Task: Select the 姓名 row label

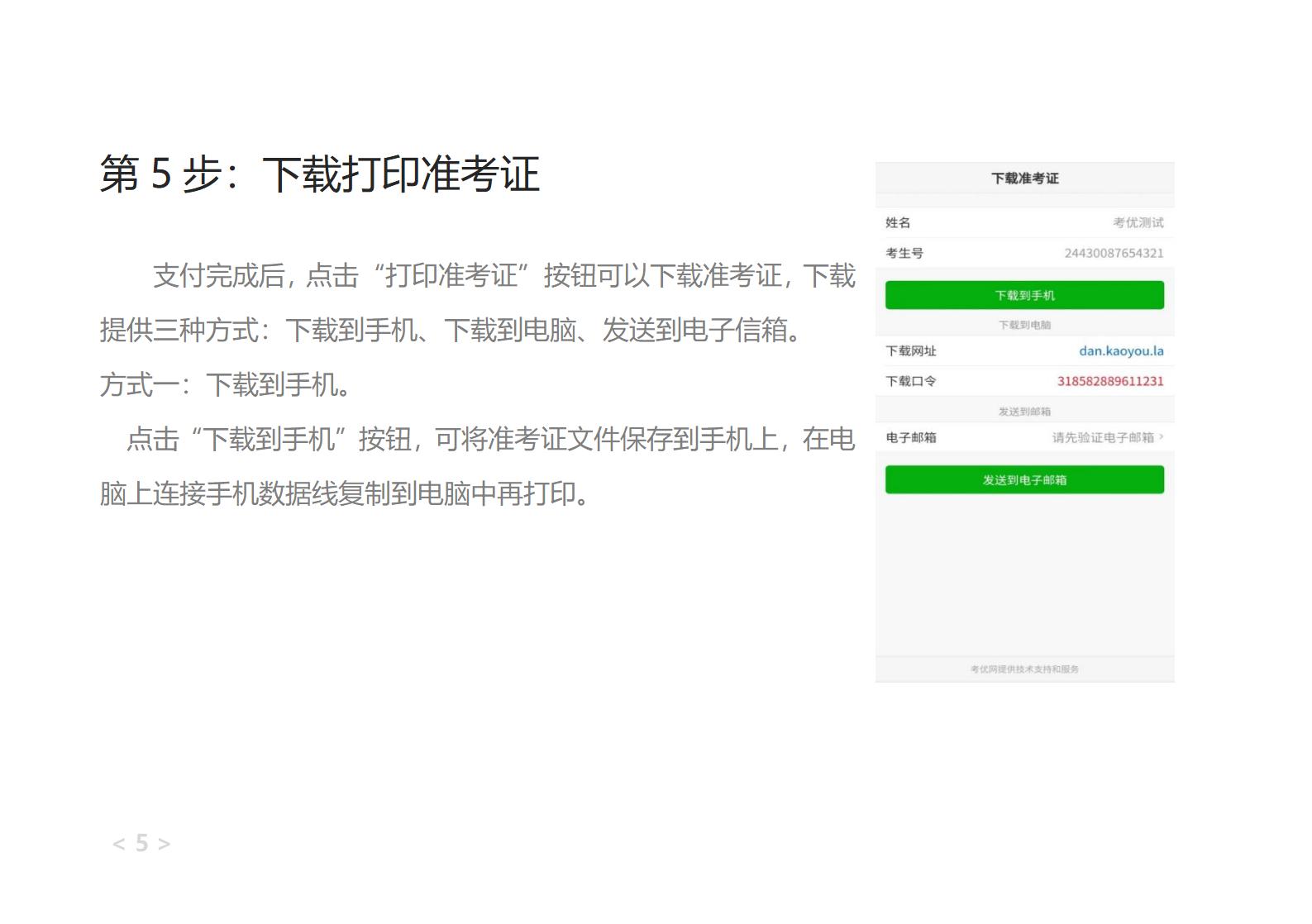Action: 898,222
